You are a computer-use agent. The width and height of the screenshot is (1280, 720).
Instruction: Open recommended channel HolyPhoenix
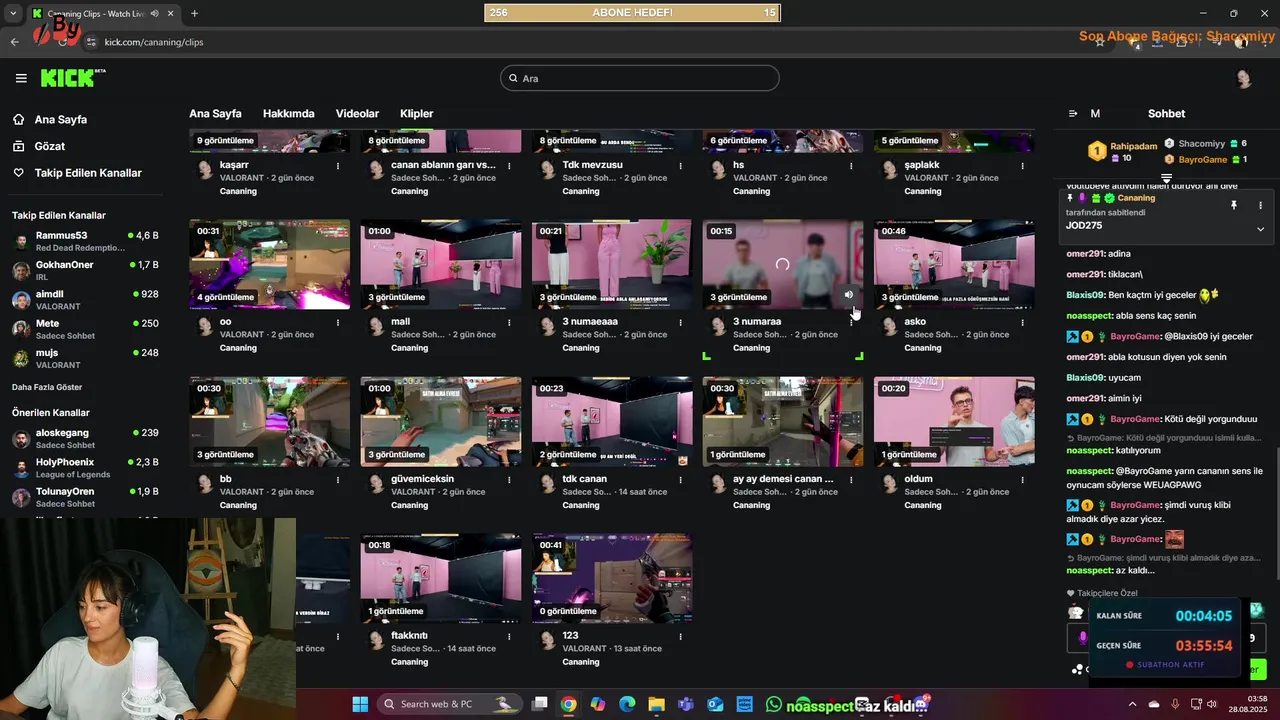[85, 468]
